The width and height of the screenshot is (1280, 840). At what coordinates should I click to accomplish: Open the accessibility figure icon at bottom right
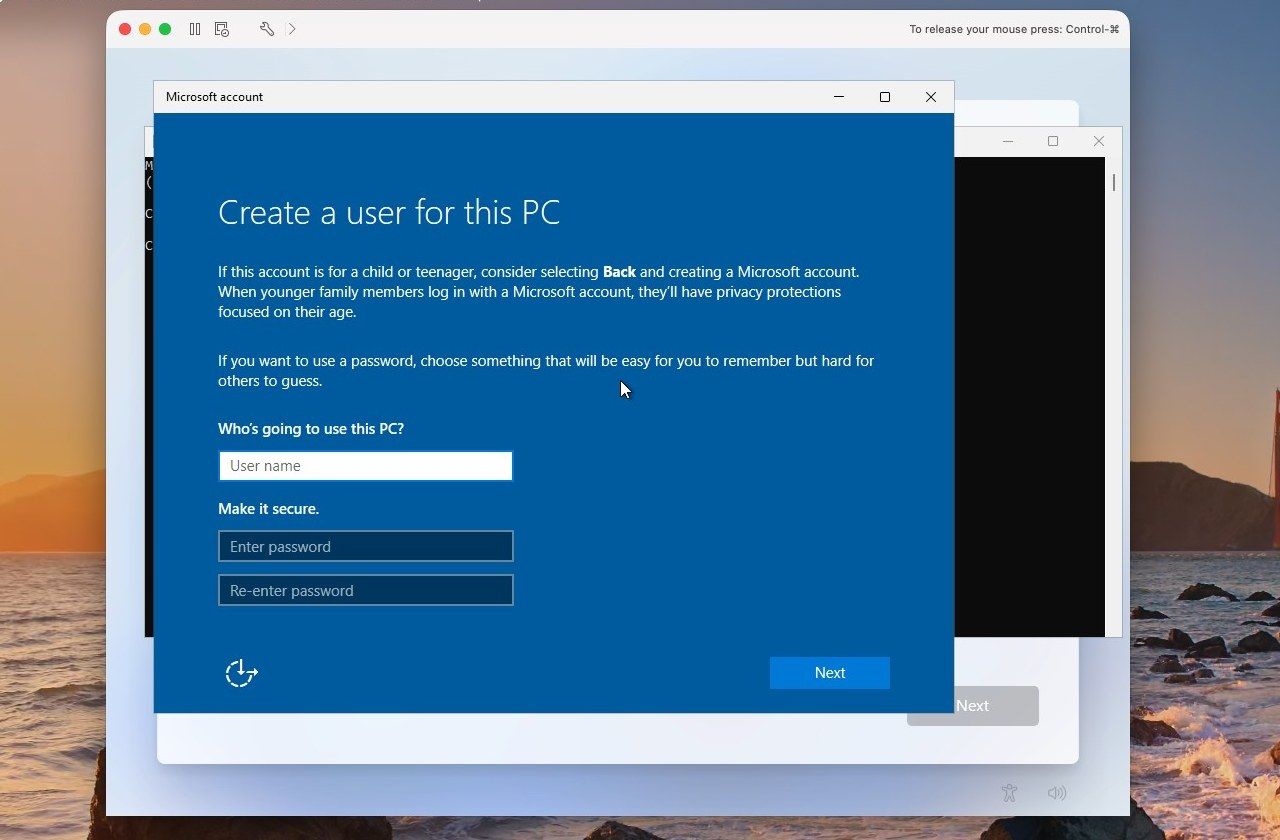pos(1009,793)
